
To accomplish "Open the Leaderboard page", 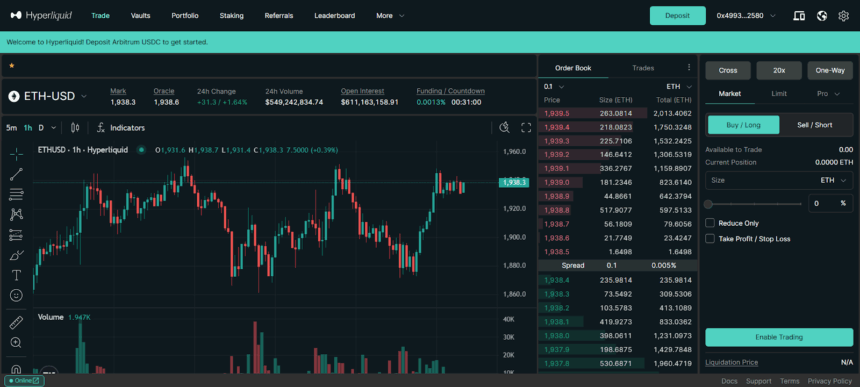I will click(335, 16).
